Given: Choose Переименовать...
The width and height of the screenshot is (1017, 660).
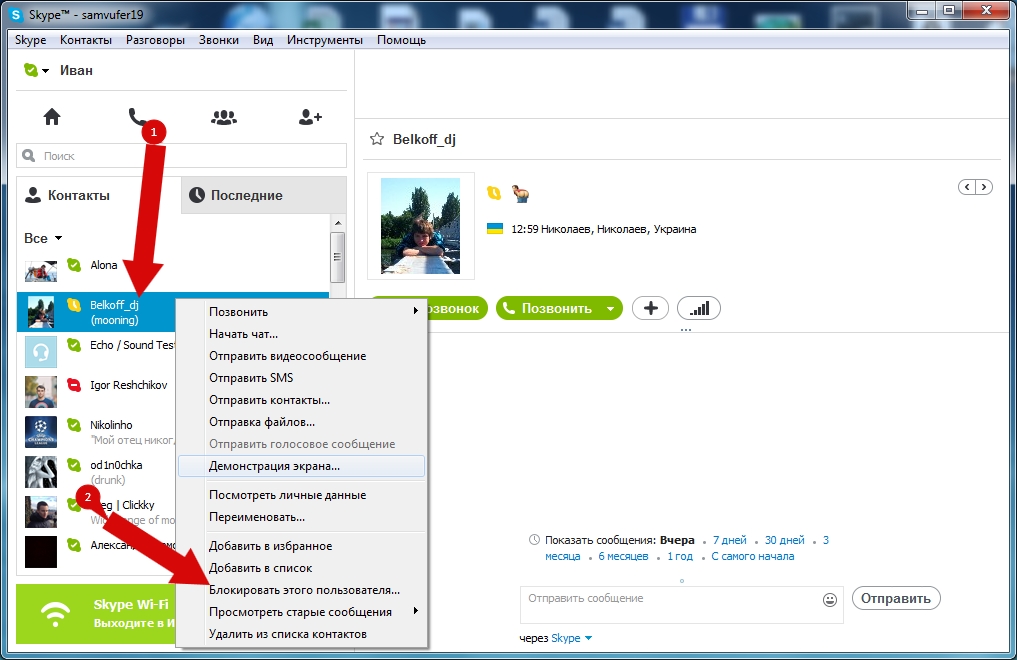Looking at the screenshot, I should pos(302,517).
